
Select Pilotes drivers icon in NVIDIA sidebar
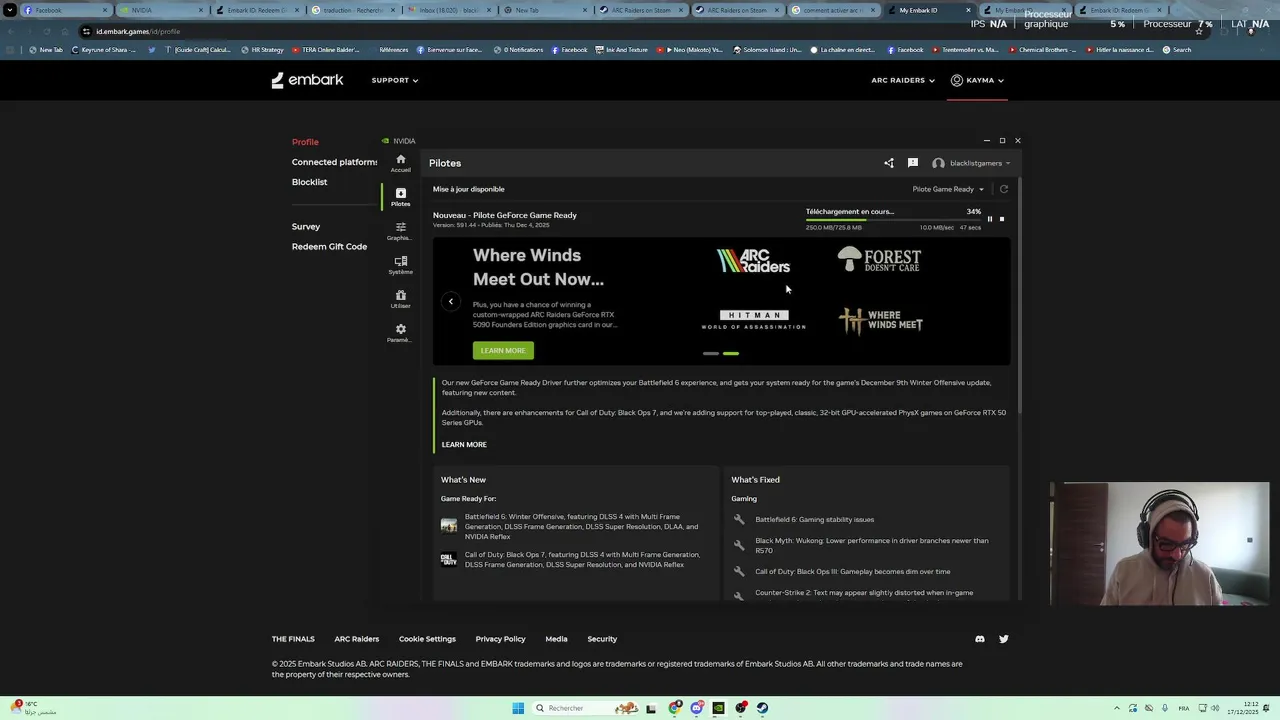400,197
